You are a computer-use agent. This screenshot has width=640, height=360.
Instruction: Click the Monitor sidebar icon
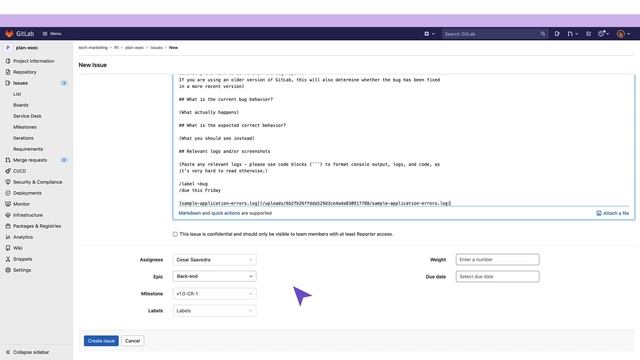pos(8,204)
